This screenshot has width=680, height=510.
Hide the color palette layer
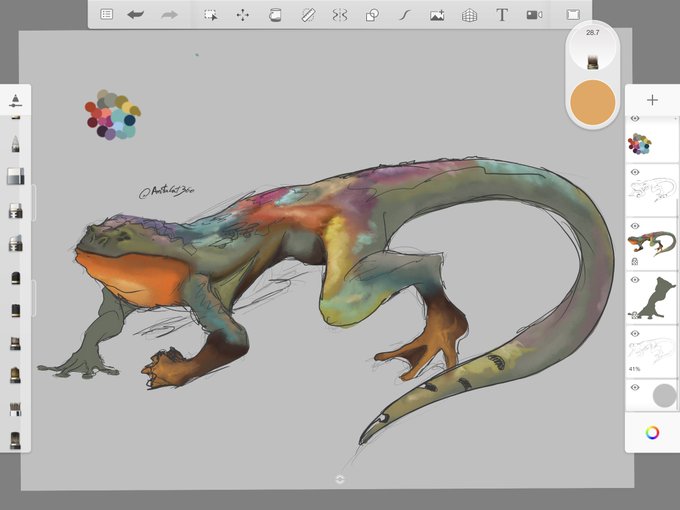coord(635,119)
